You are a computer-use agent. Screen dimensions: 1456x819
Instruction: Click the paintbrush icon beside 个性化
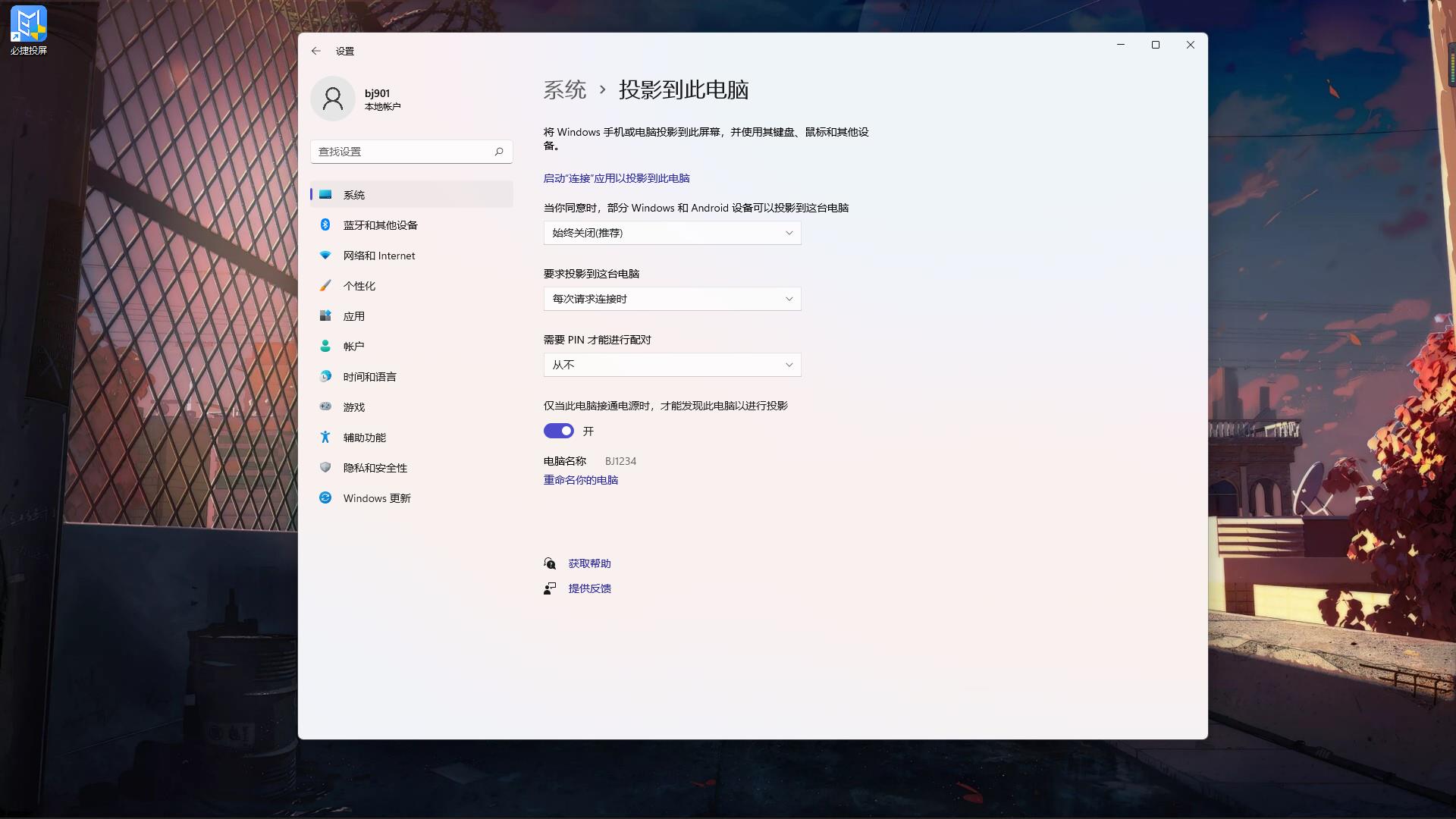point(325,285)
